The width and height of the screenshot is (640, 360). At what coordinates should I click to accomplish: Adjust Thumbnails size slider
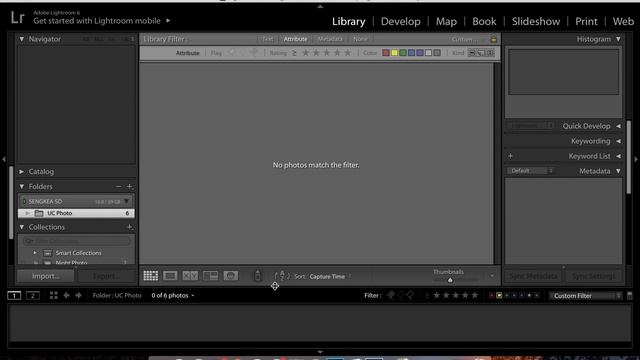pyautogui.click(x=450, y=280)
